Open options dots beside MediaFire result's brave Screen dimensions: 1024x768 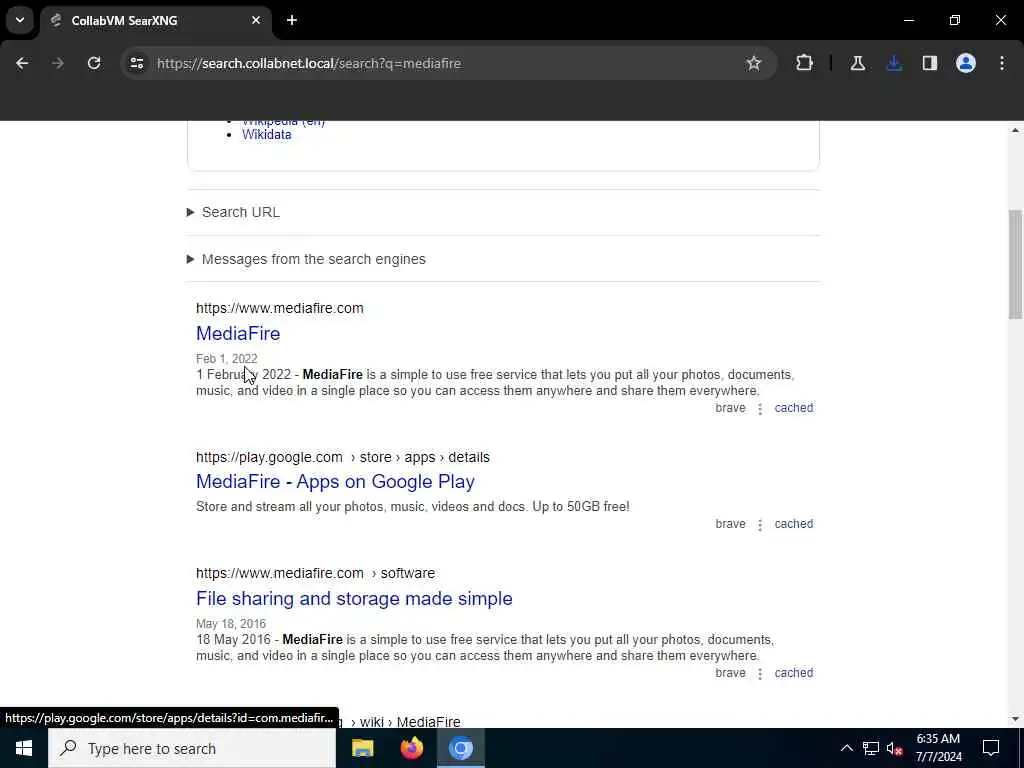(x=760, y=409)
